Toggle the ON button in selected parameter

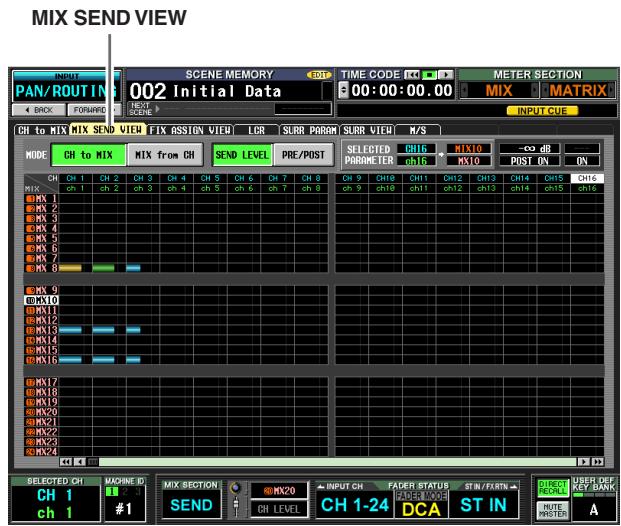click(x=582, y=161)
